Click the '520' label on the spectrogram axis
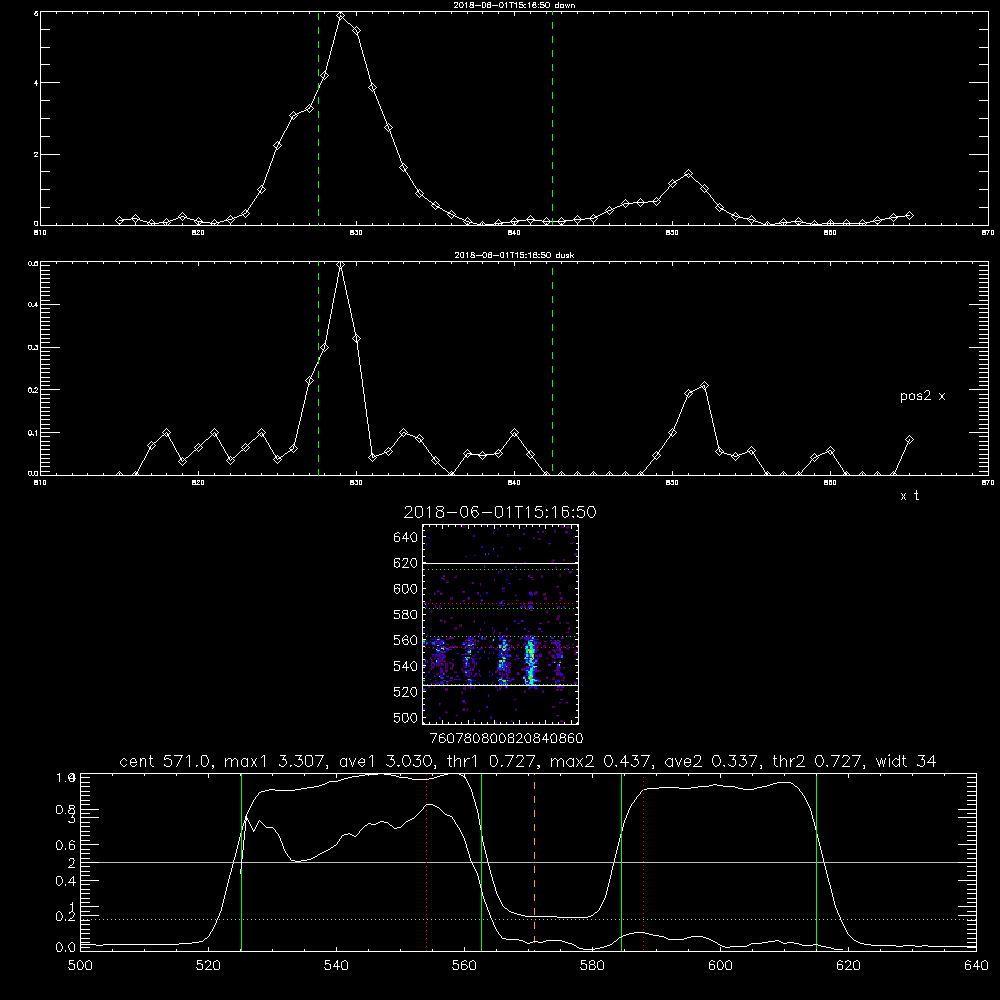The height and width of the screenshot is (1000, 1000). click(406, 692)
